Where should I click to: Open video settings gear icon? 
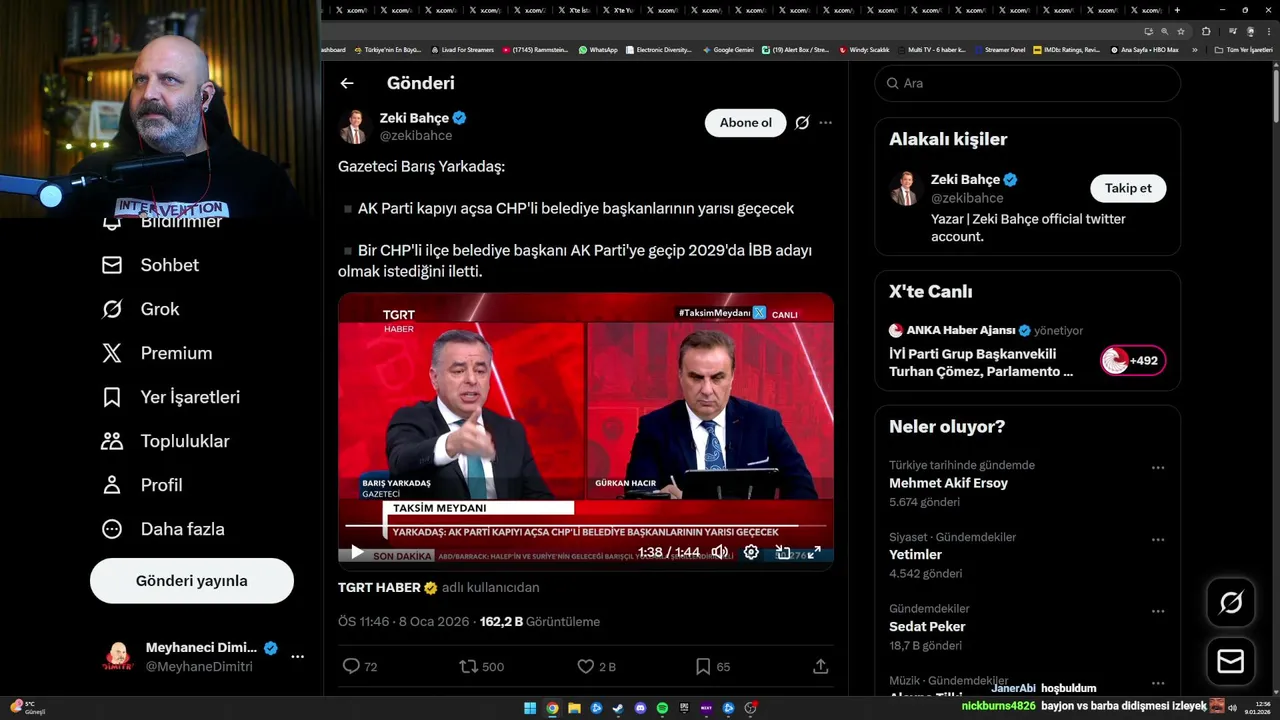[x=751, y=552]
